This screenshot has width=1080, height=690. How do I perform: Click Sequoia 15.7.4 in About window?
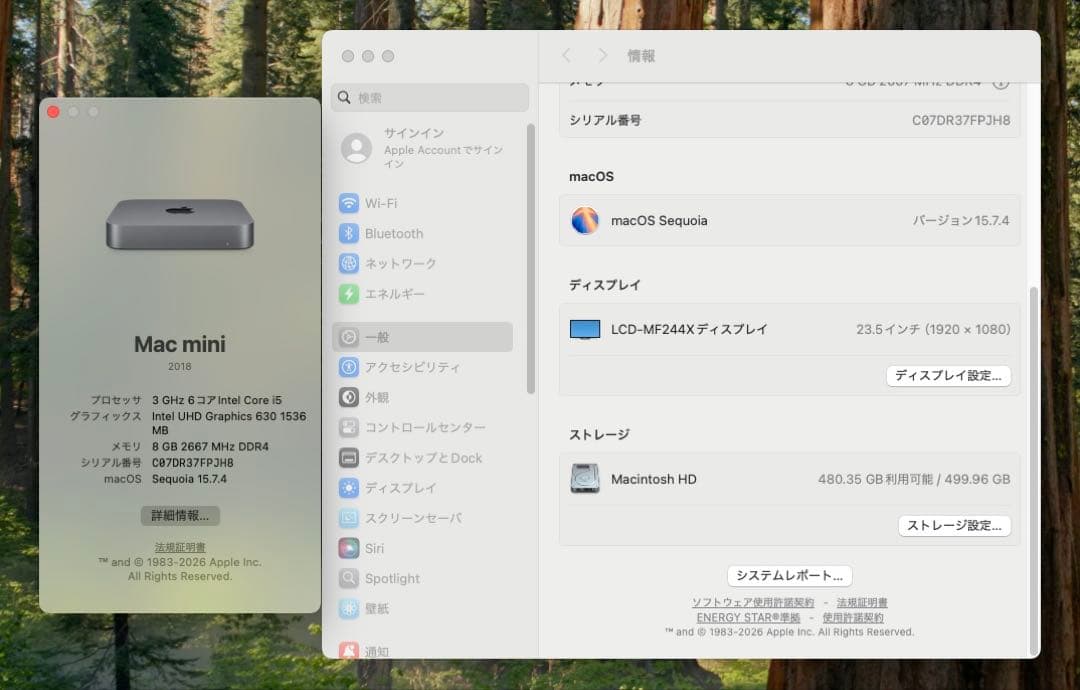click(189, 479)
